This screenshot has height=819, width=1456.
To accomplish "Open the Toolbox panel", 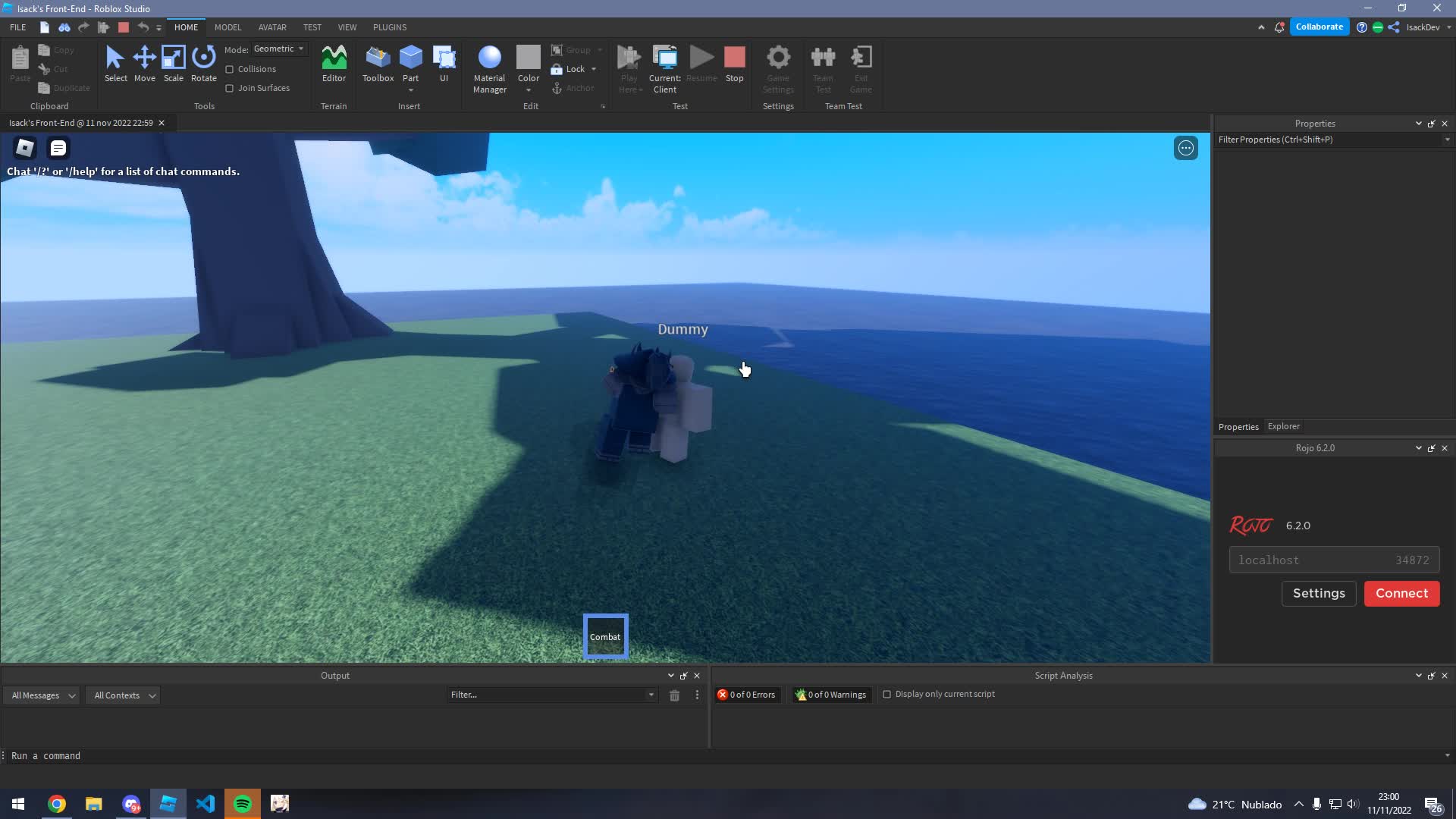I will (x=378, y=64).
